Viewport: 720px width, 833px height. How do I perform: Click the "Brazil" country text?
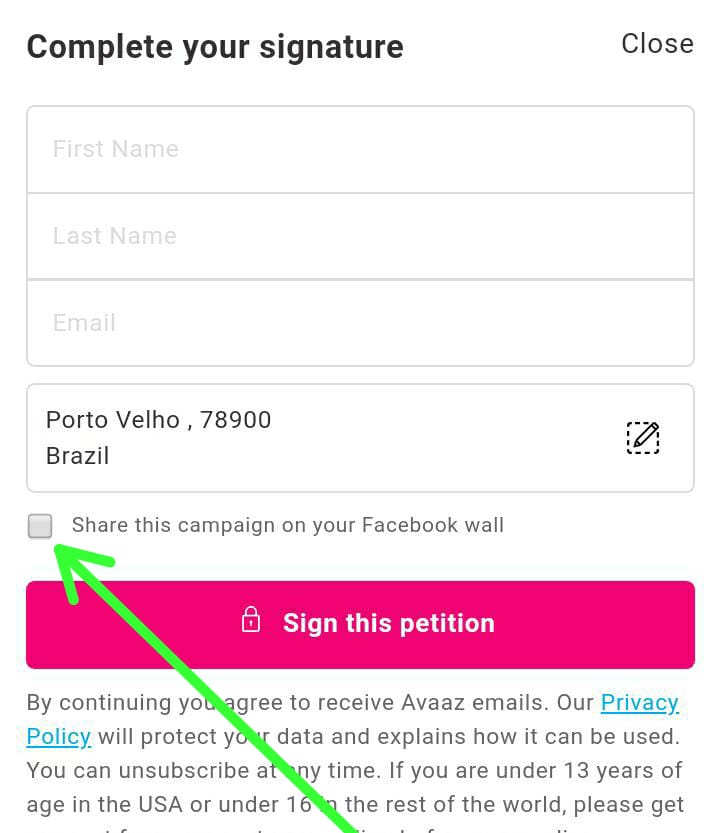[x=77, y=456]
